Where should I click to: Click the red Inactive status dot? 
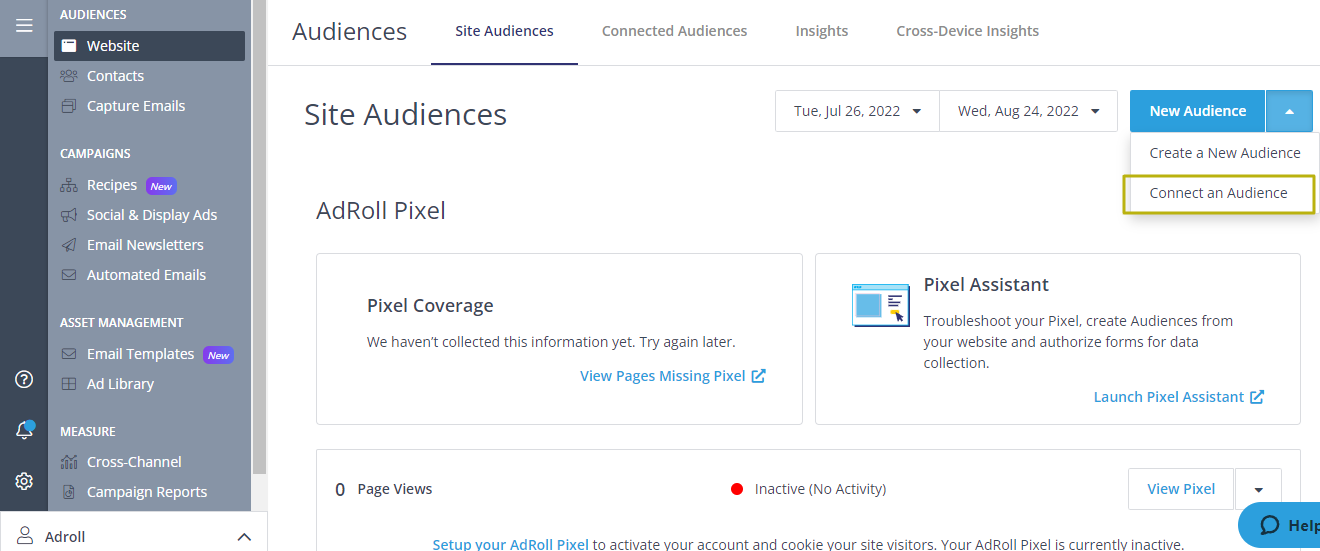pos(737,489)
